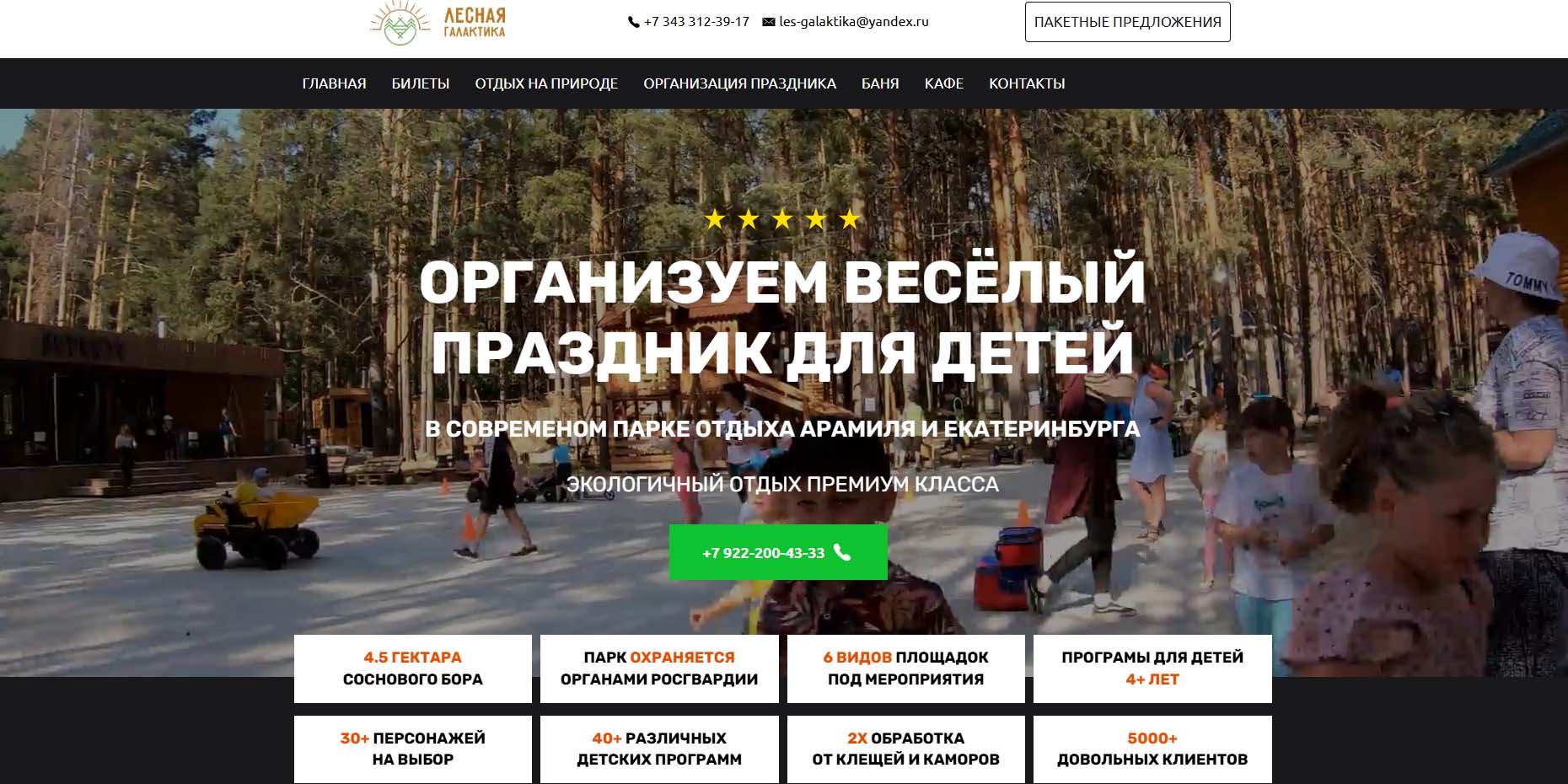Open Отдых на природе section

pyautogui.click(x=546, y=83)
